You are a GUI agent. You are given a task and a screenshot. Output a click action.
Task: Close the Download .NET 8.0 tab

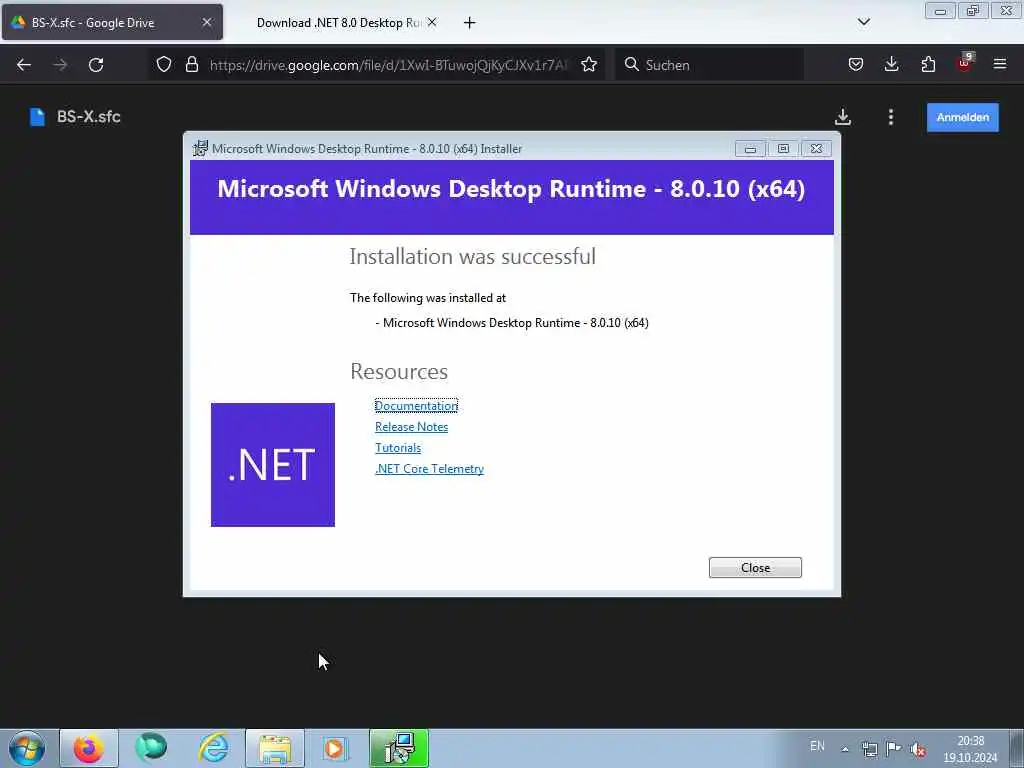click(432, 22)
